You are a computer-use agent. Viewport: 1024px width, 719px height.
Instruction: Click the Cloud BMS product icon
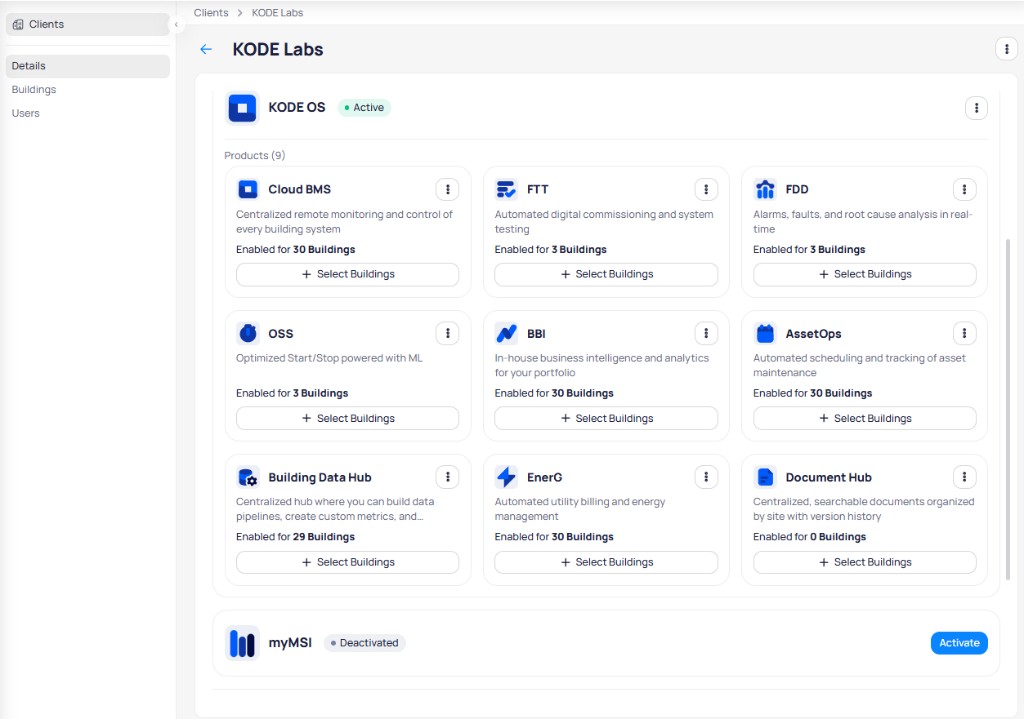pyautogui.click(x=248, y=189)
